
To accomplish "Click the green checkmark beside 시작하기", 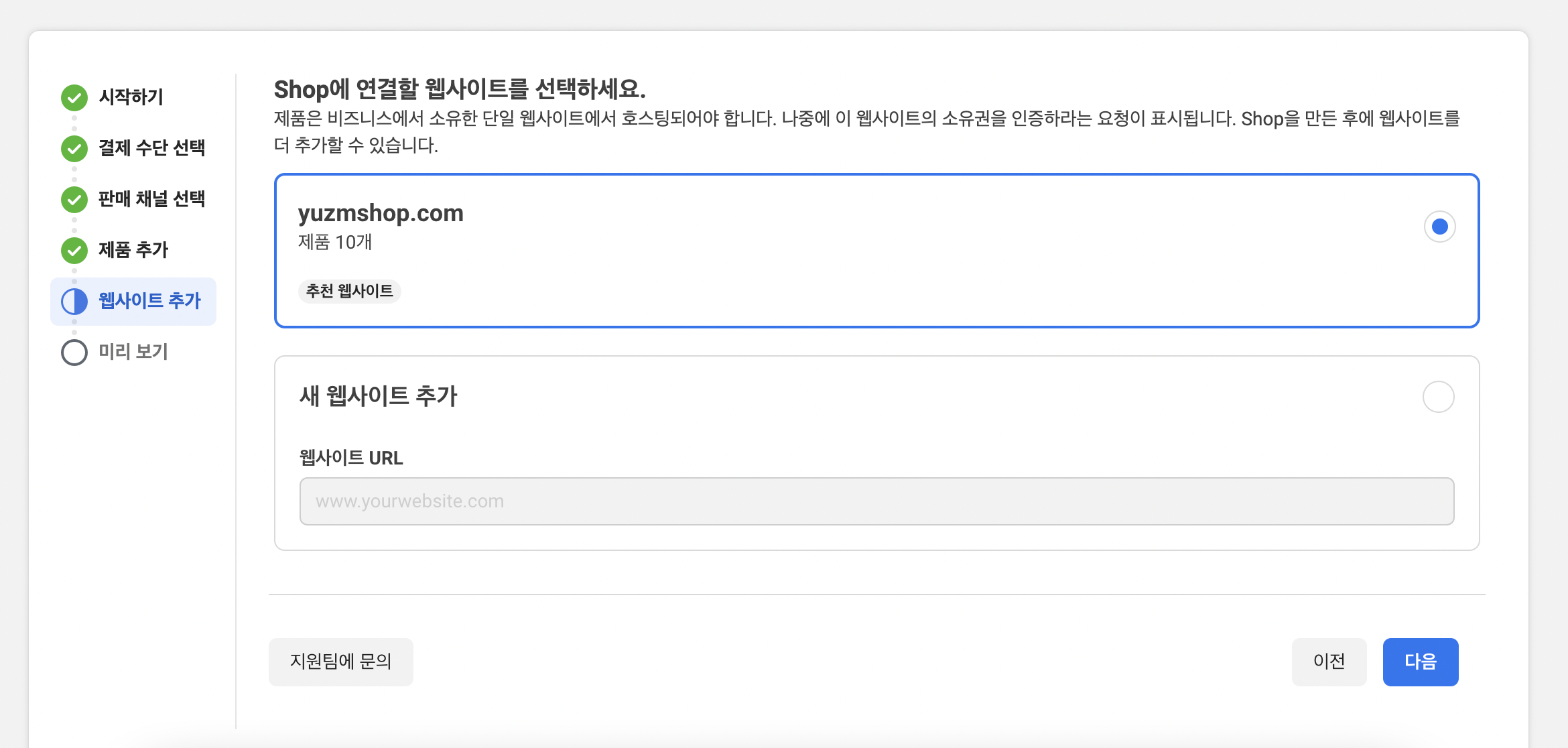I will [74, 98].
